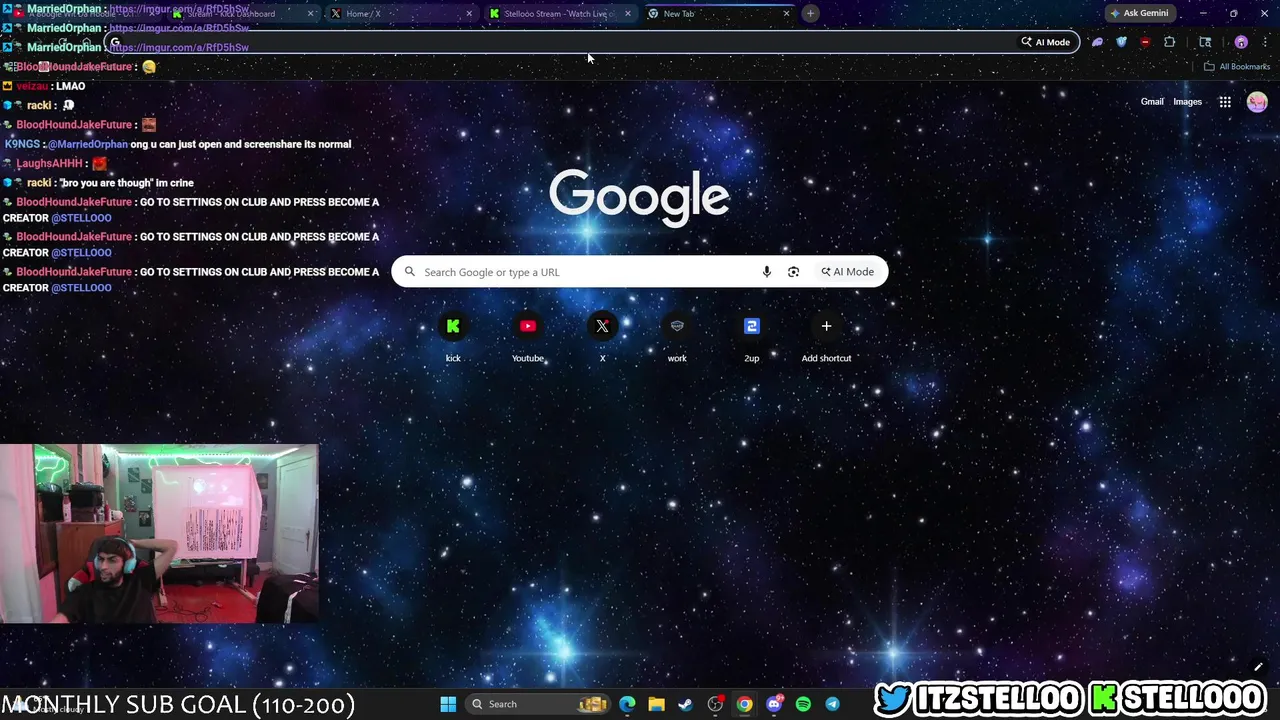Screen dimensions: 1280x720
Task: Open the X shortcut tile
Action: coord(602,326)
